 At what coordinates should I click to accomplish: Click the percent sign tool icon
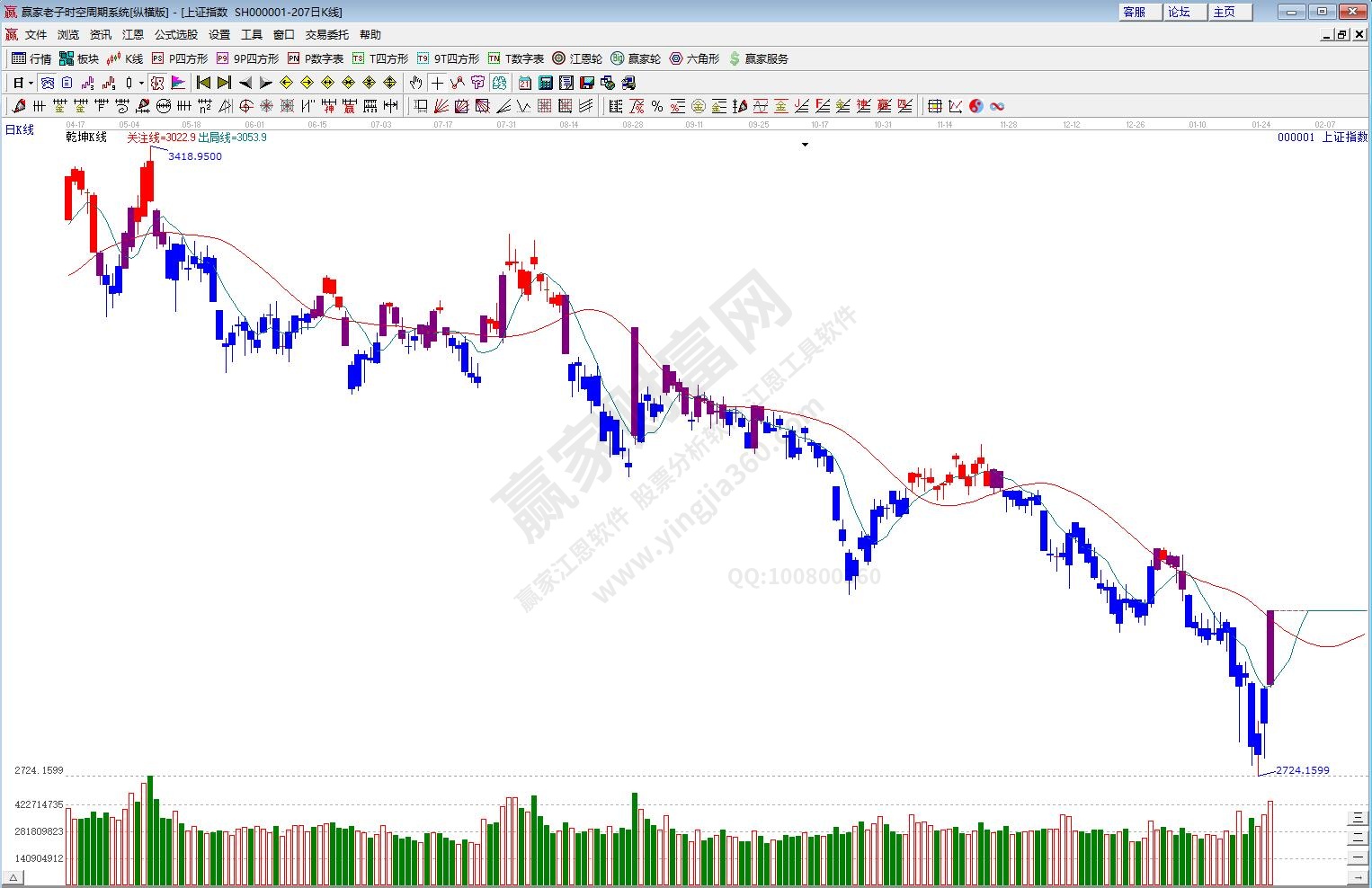coord(657,106)
